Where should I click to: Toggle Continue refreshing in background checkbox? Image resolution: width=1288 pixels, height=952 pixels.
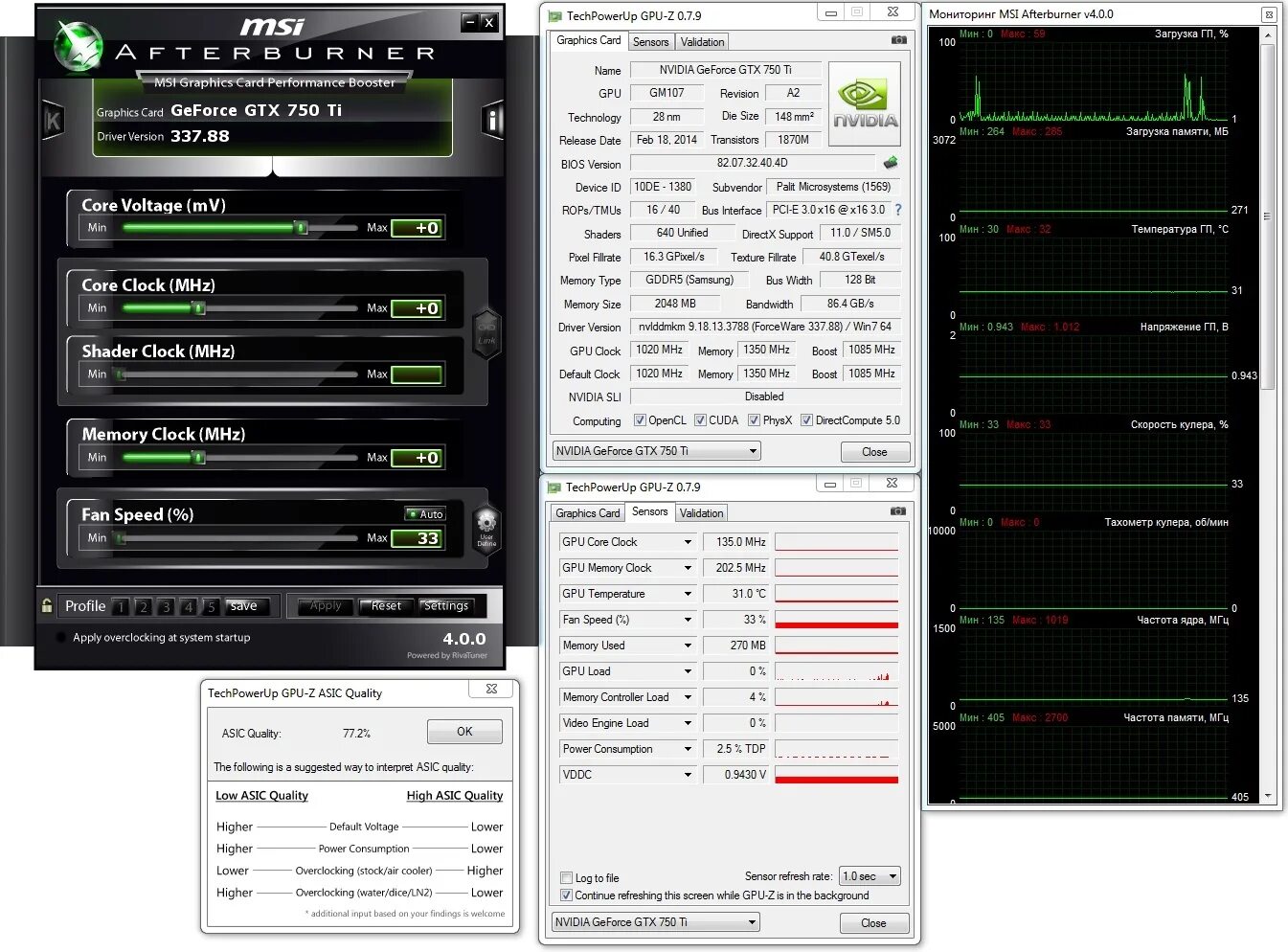click(x=566, y=895)
